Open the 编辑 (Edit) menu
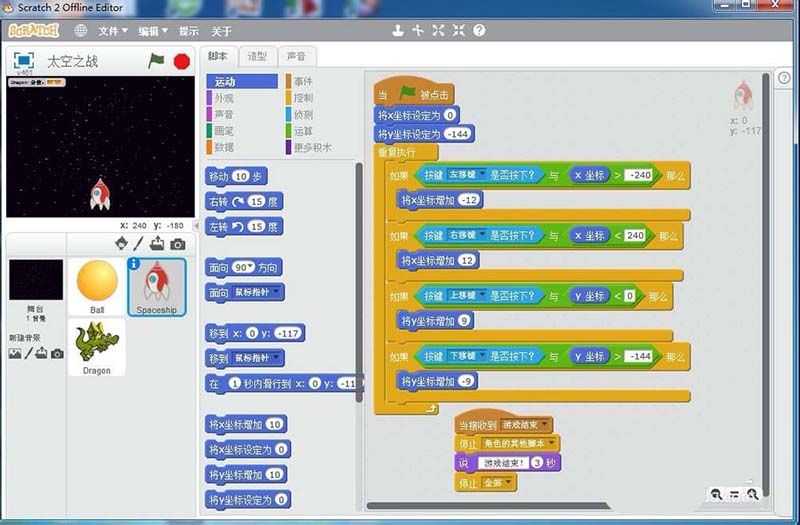 click(152, 31)
